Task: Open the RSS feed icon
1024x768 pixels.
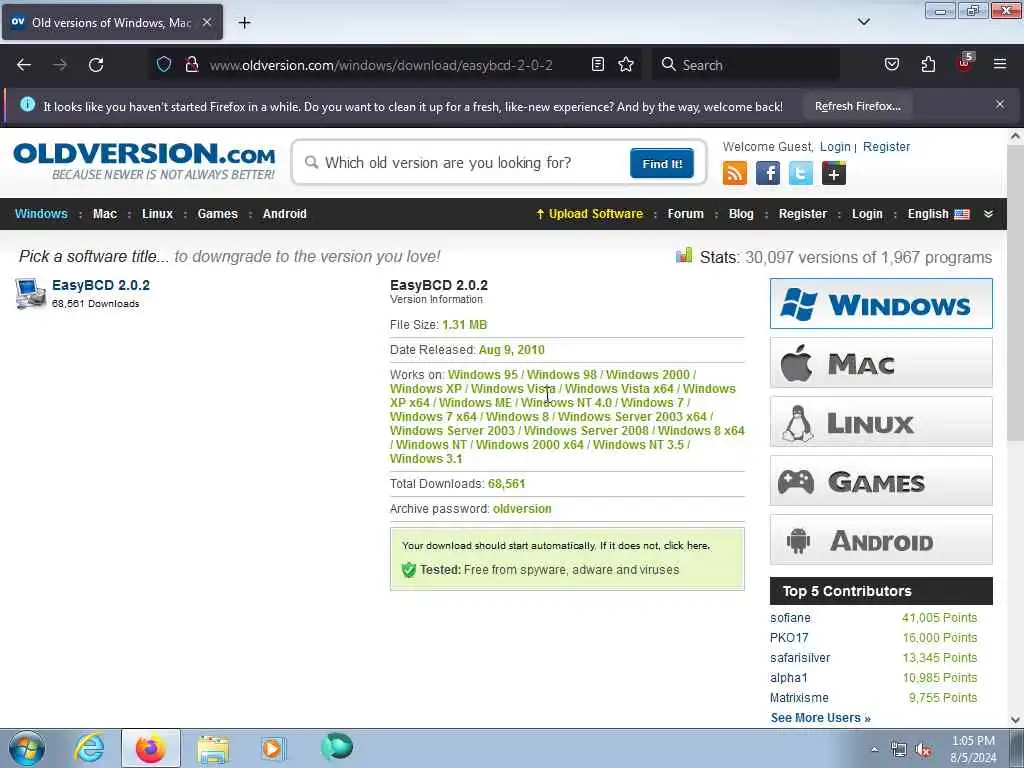Action: coord(735,173)
